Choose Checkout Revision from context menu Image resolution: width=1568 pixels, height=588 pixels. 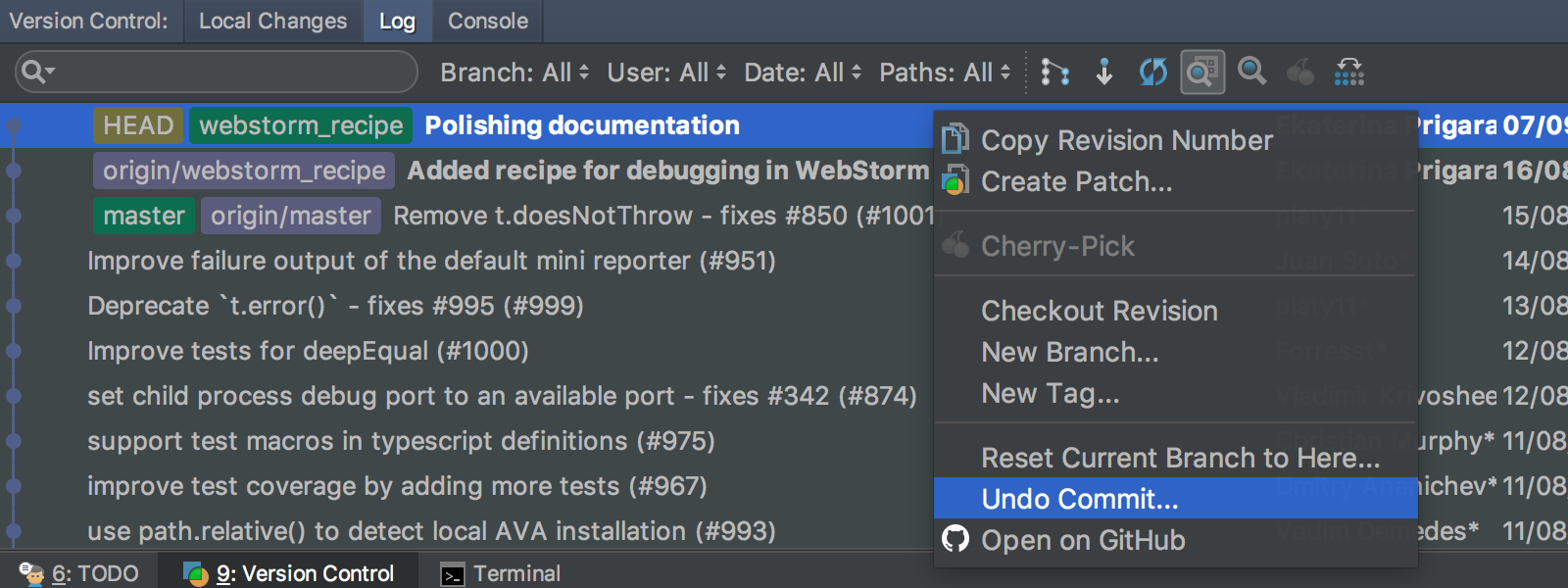pyautogui.click(x=1176, y=311)
